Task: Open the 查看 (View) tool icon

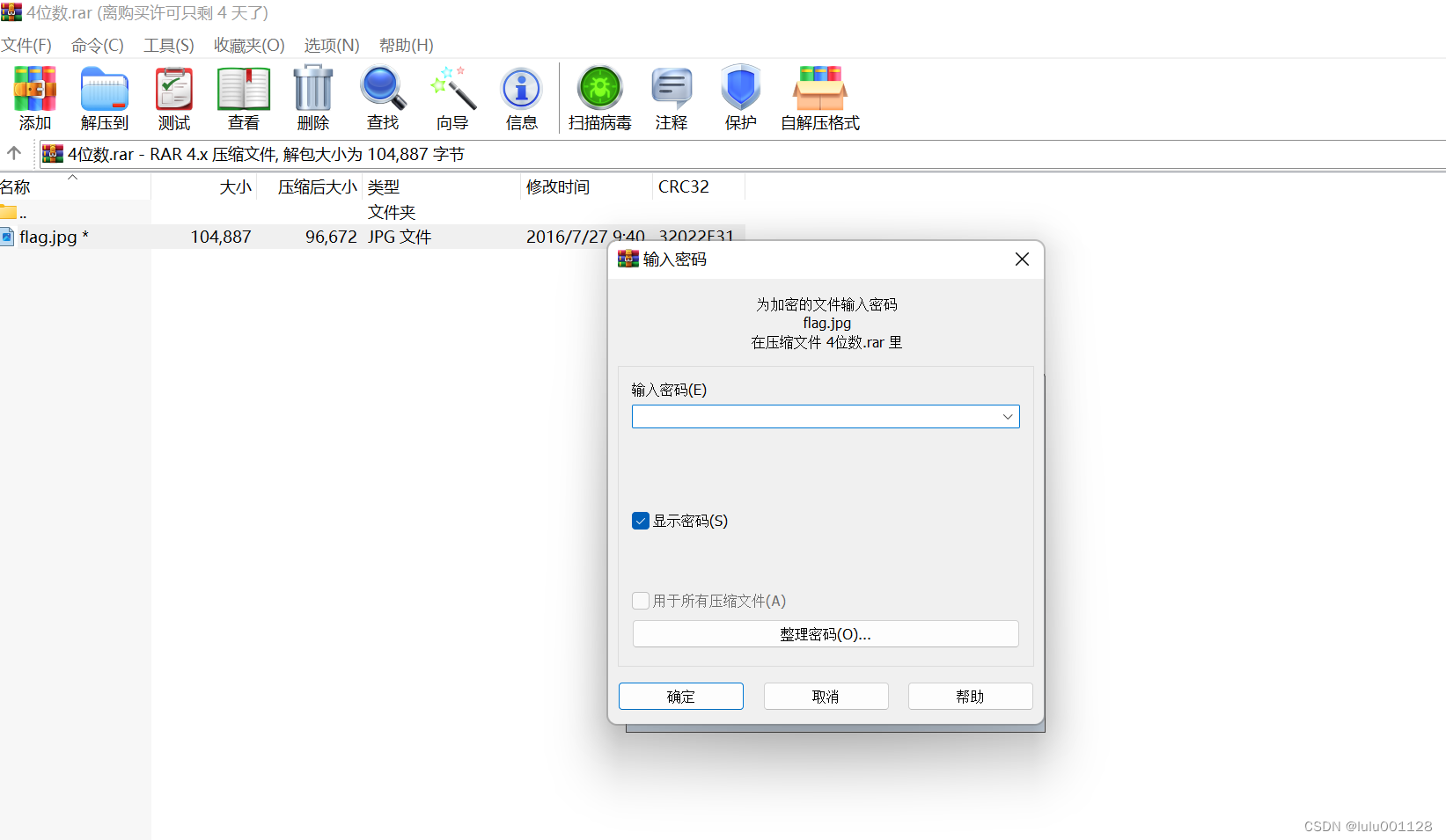Action: (243, 97)
